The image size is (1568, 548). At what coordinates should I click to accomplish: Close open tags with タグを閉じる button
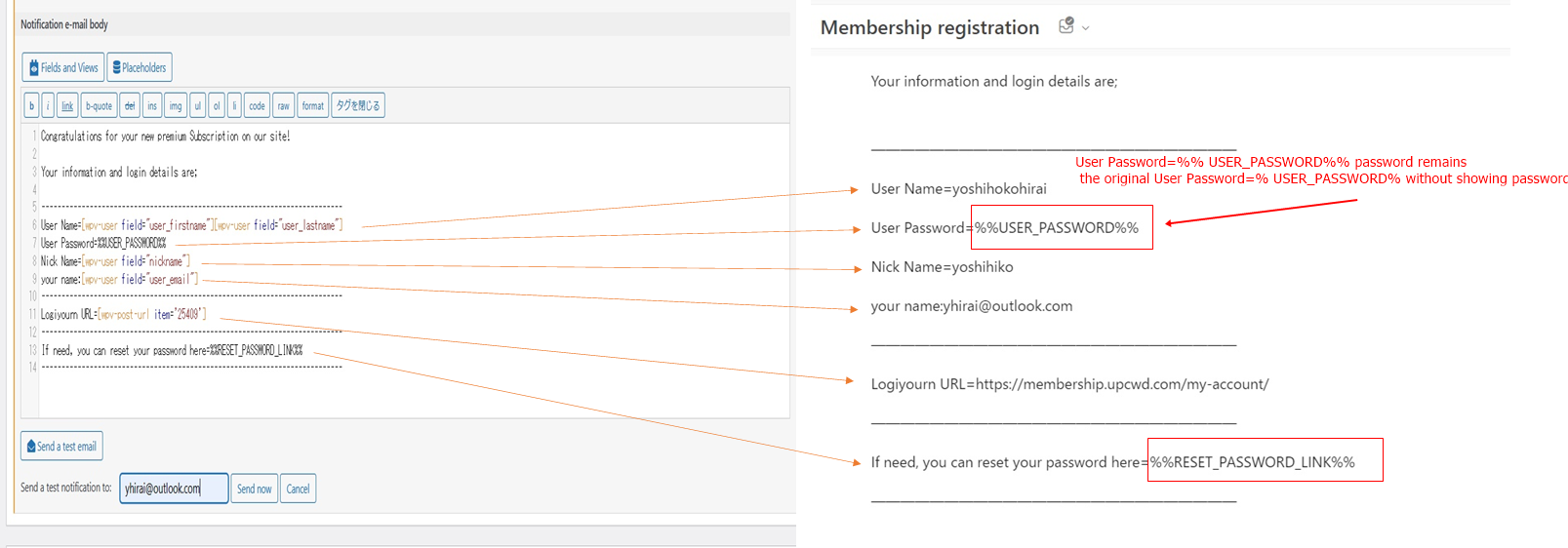(x=358, y=105)
